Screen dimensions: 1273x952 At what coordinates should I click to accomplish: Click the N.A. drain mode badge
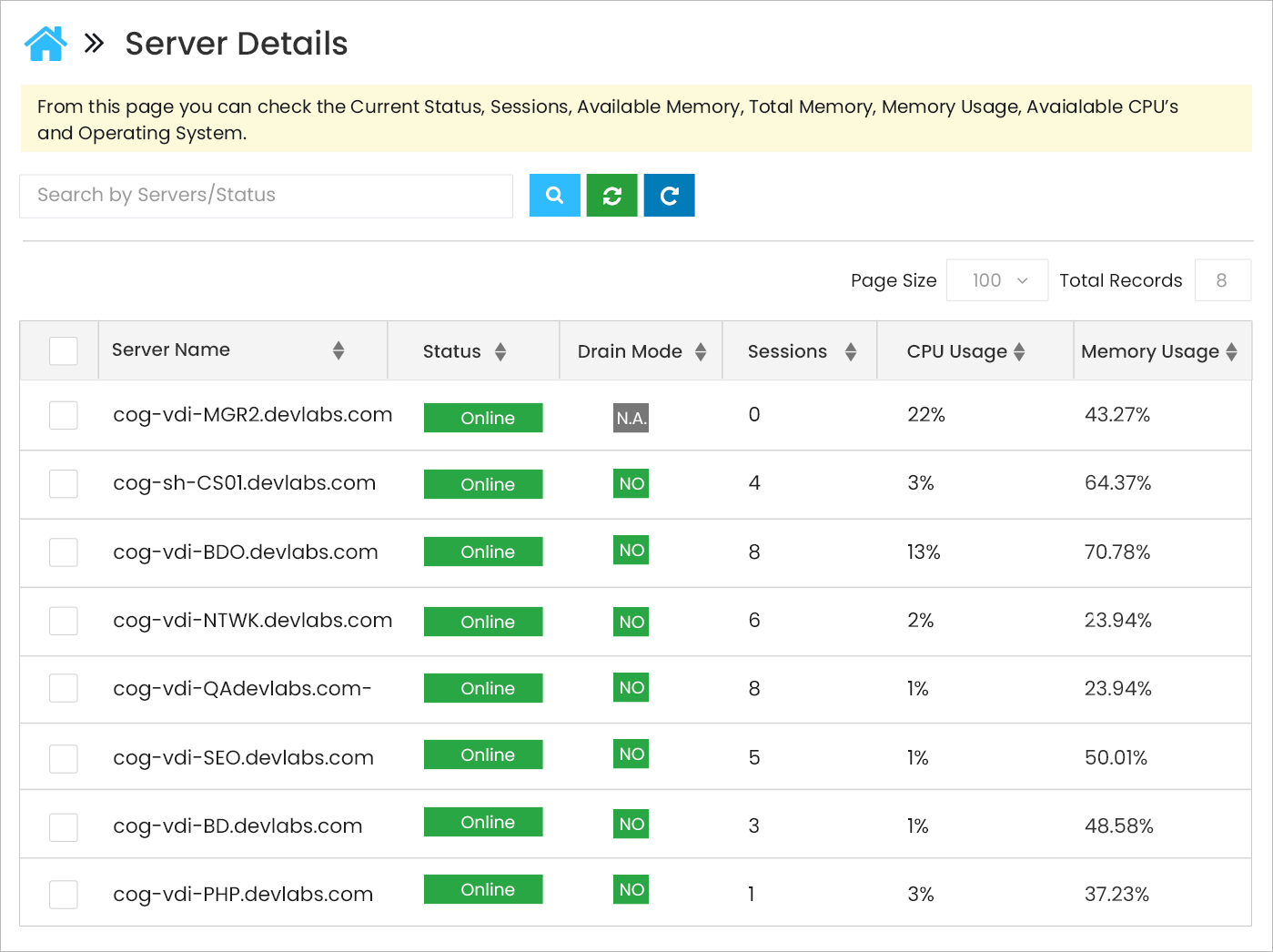click(631, 418)
